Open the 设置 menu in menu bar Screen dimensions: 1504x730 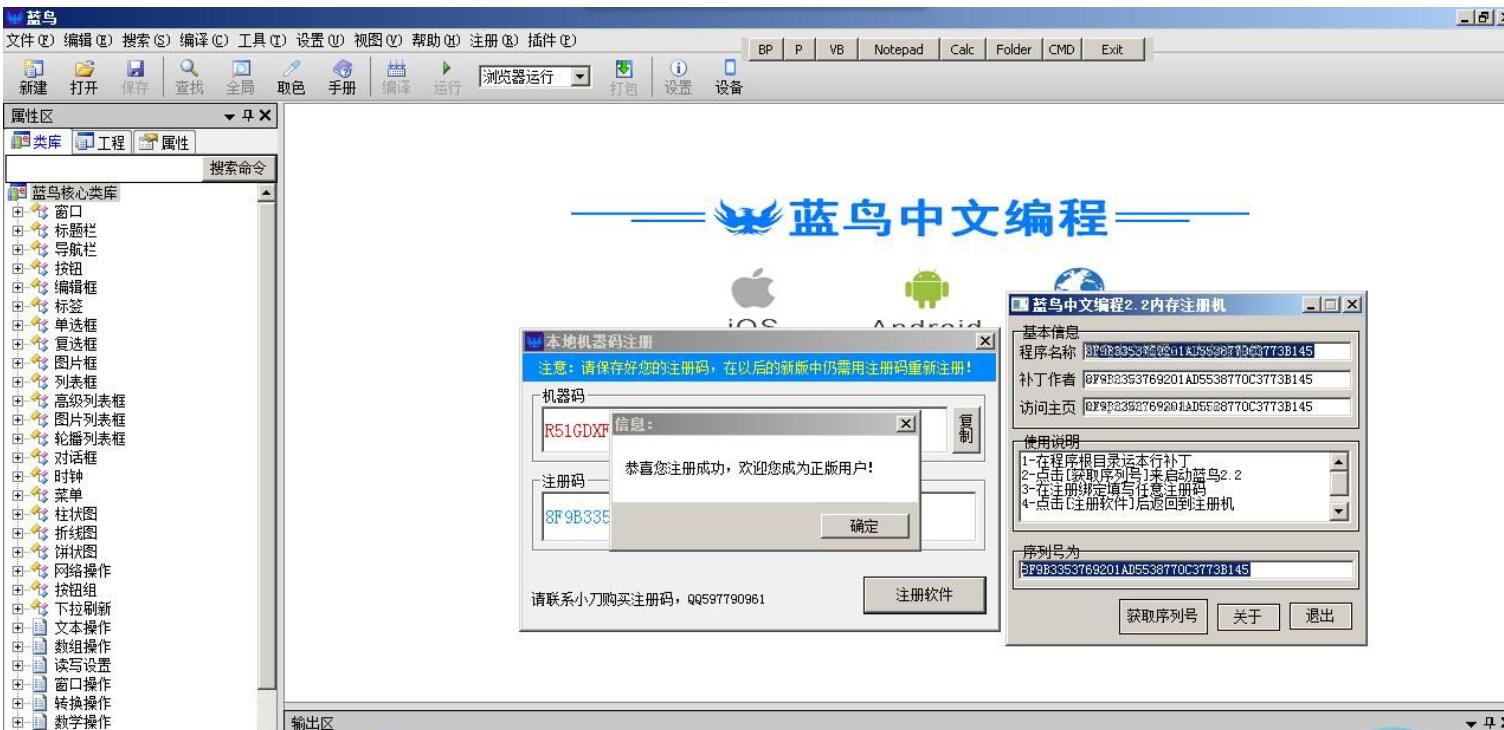[x=322, y=39]
